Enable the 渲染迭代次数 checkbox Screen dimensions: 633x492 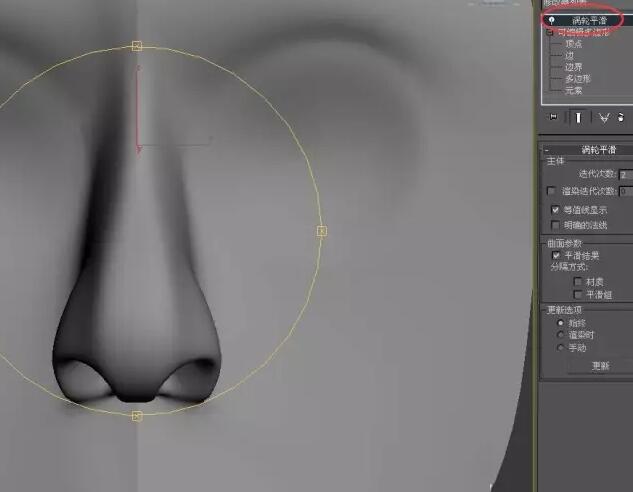(551, 191)
